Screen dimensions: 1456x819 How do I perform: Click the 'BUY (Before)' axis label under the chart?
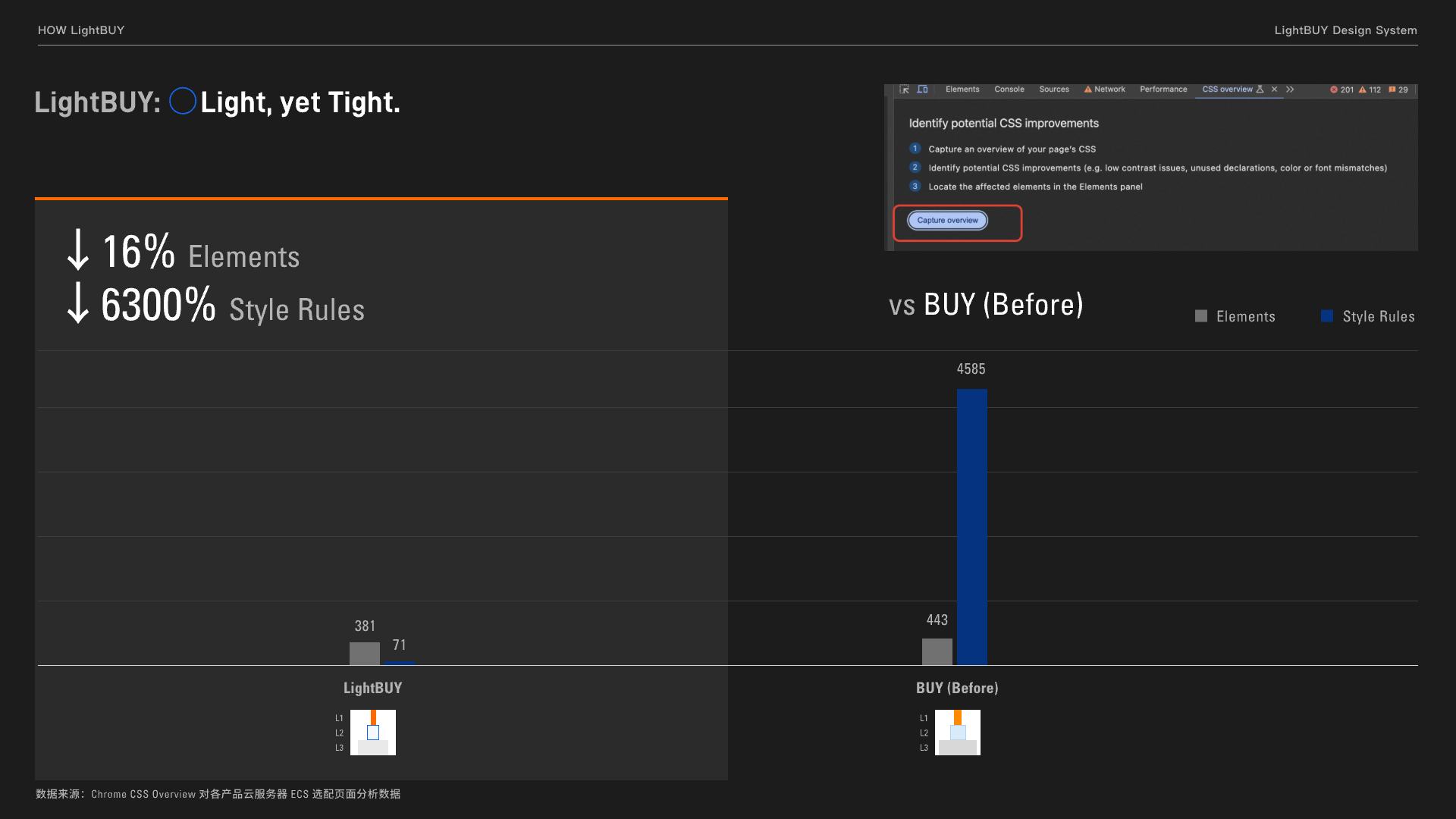click(957, 688)
